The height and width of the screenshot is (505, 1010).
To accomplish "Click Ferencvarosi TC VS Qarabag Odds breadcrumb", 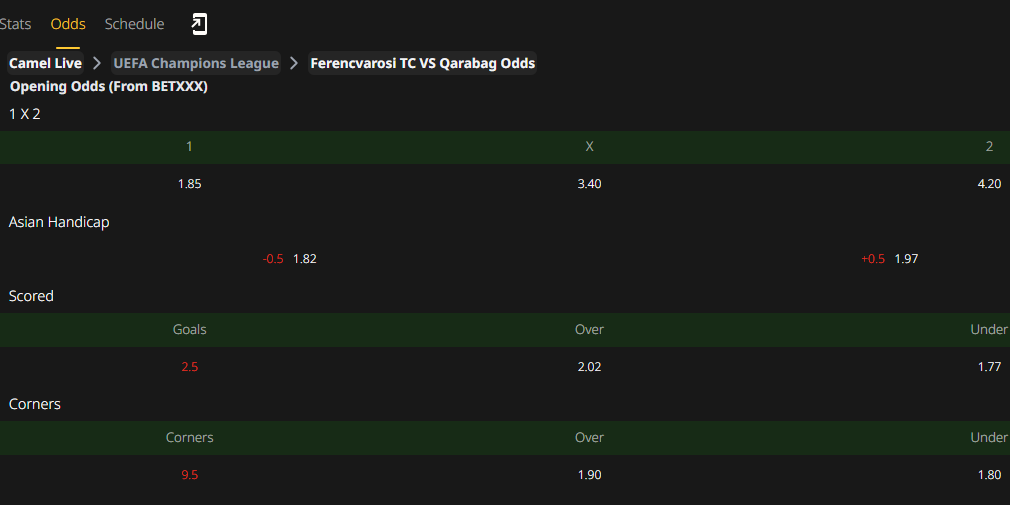I will click(x=423, y=63).
